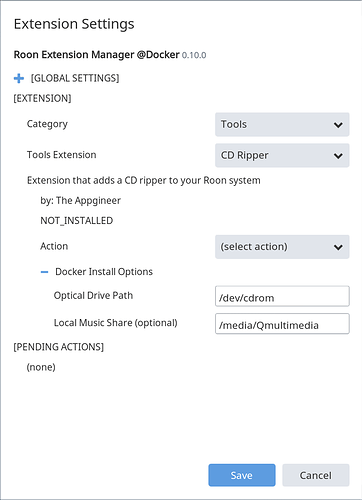This screenshot has height=500, width=362.
Task: Click the Action label
Action: coord(54,246)
